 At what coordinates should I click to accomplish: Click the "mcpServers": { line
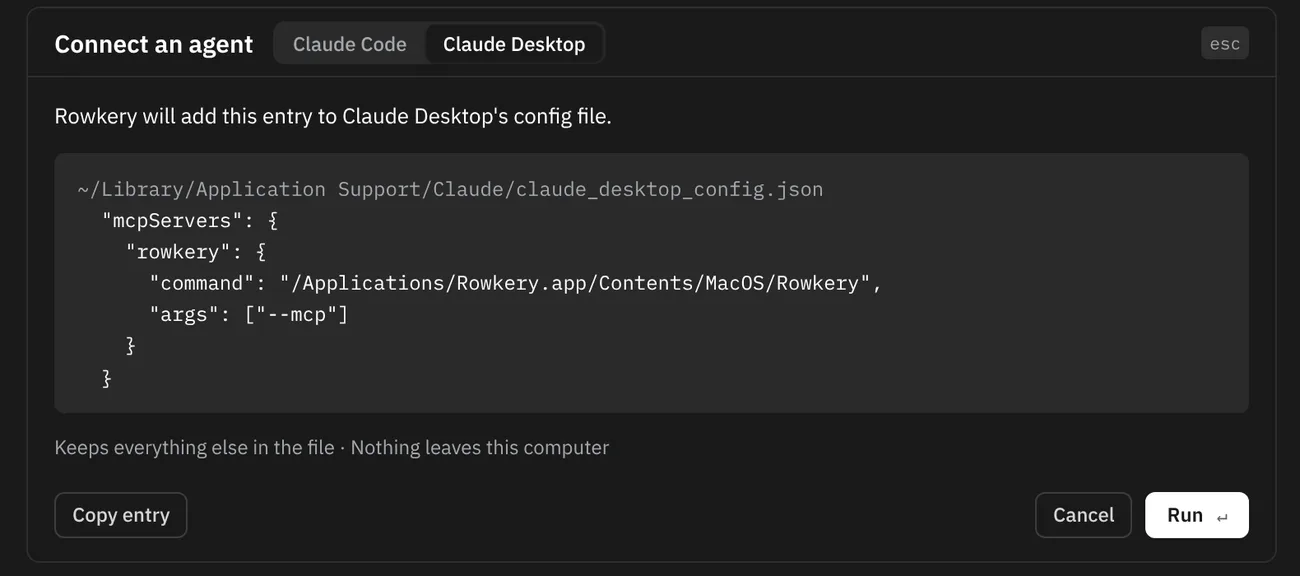point(189,220)
